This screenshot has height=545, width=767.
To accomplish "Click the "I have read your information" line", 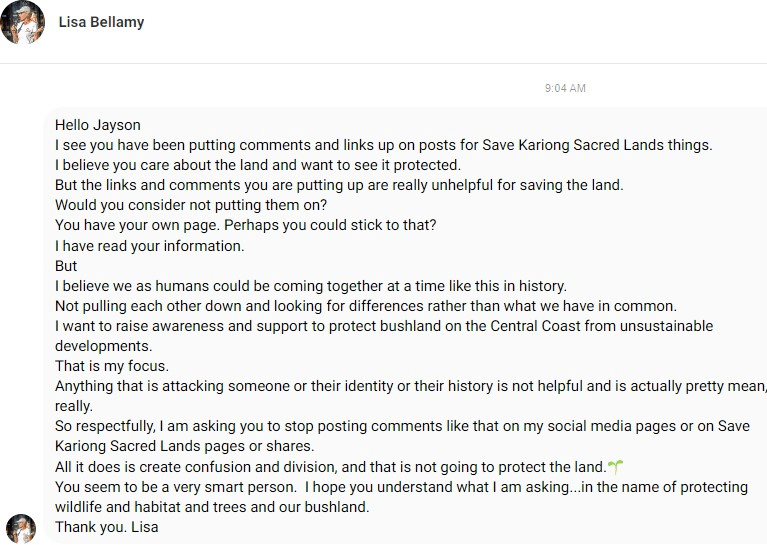I will click(150, 246).
